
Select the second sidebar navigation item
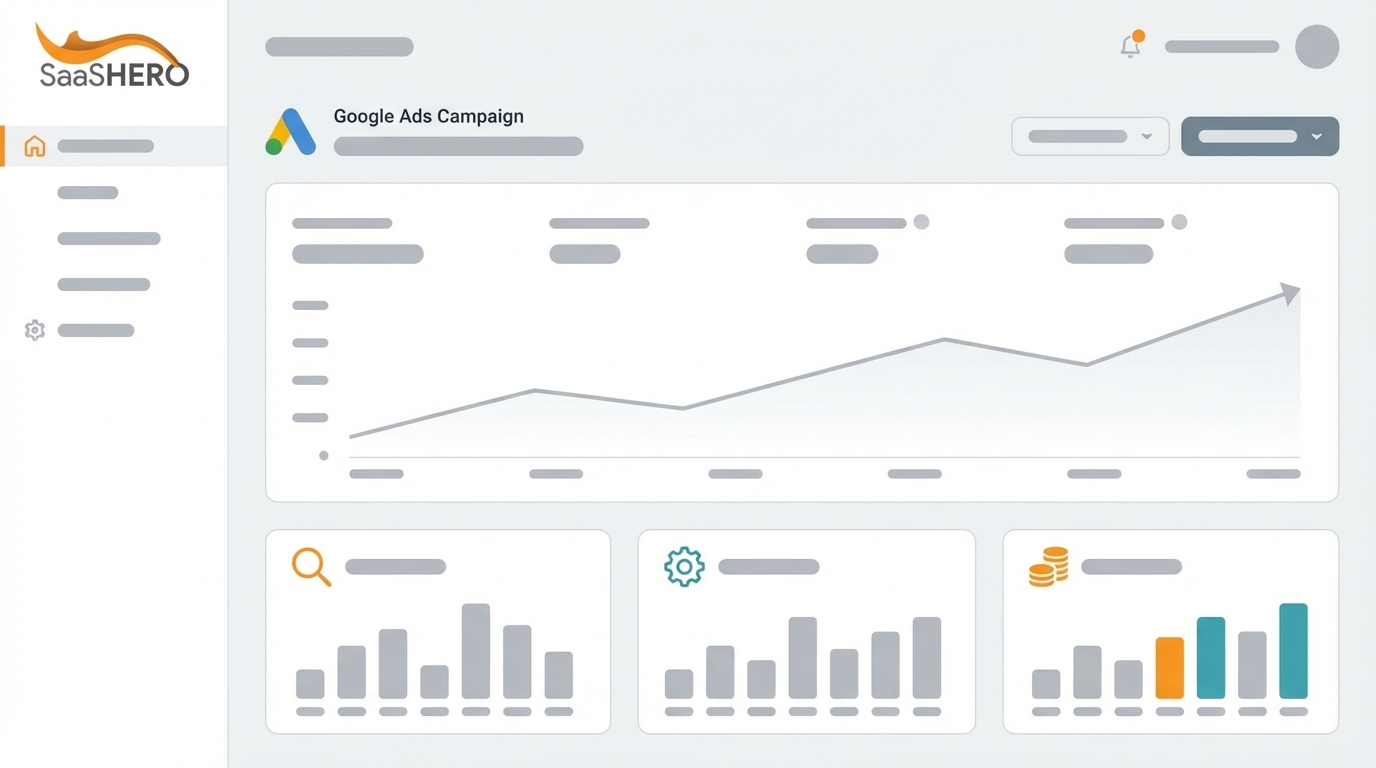point(87,192)
